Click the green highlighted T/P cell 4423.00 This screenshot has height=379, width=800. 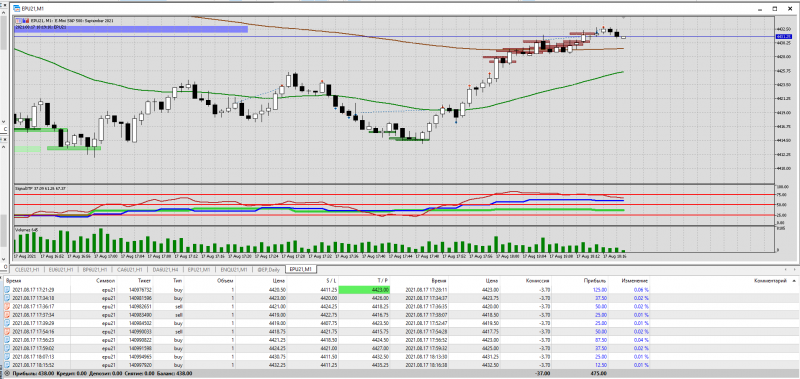coord(364,290)
